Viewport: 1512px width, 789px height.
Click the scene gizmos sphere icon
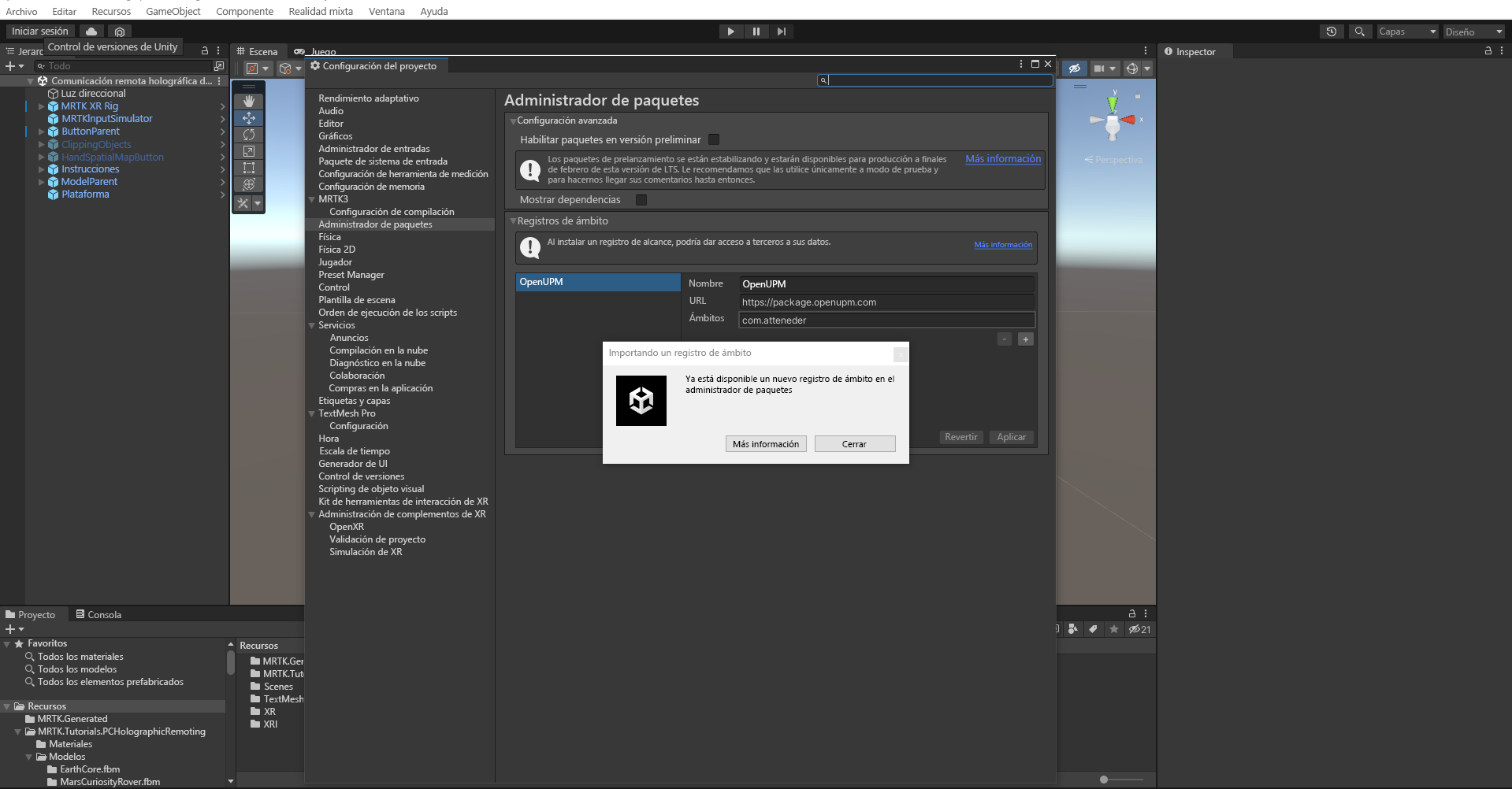1132,69
